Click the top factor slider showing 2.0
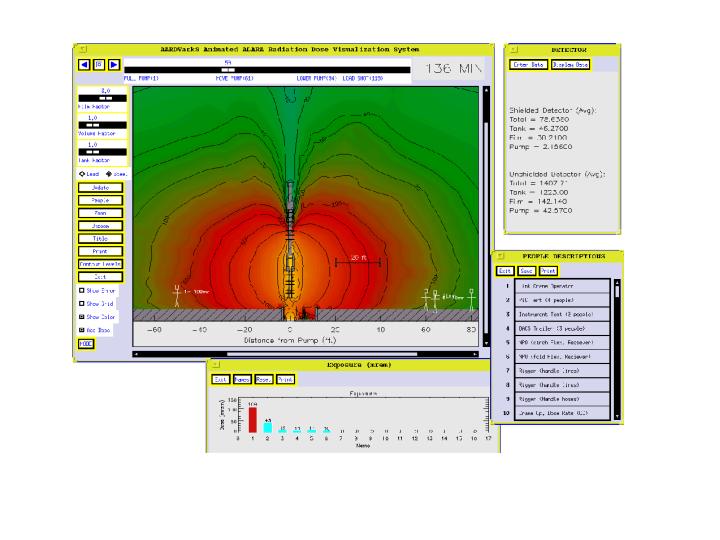This screenshot has width=720, height=540. coord(102,98)
